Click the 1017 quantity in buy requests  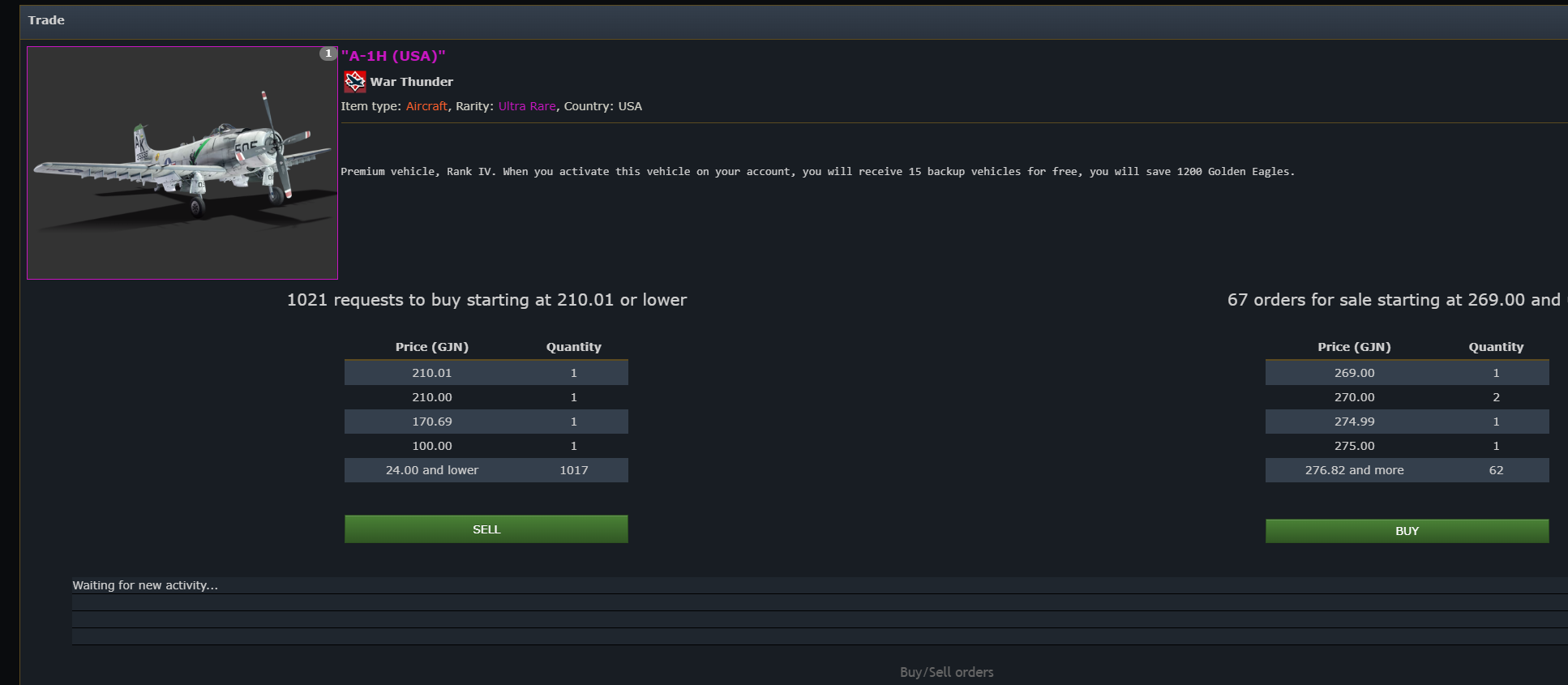click(574, 470)
